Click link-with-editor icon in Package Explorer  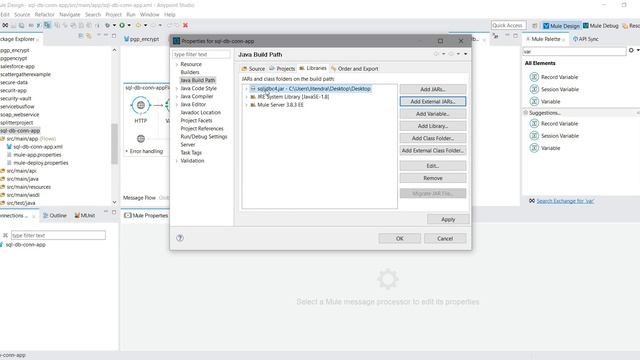click(89, 36)
